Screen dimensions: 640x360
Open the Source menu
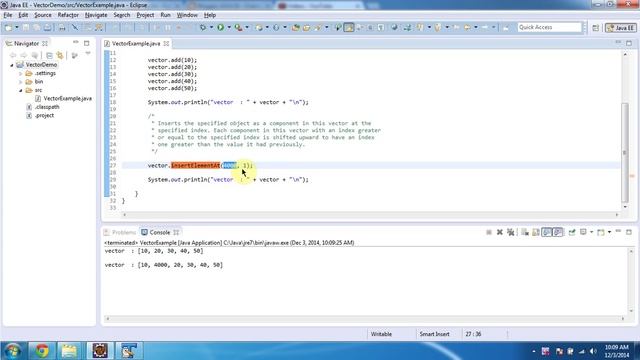tap(42, 15)
